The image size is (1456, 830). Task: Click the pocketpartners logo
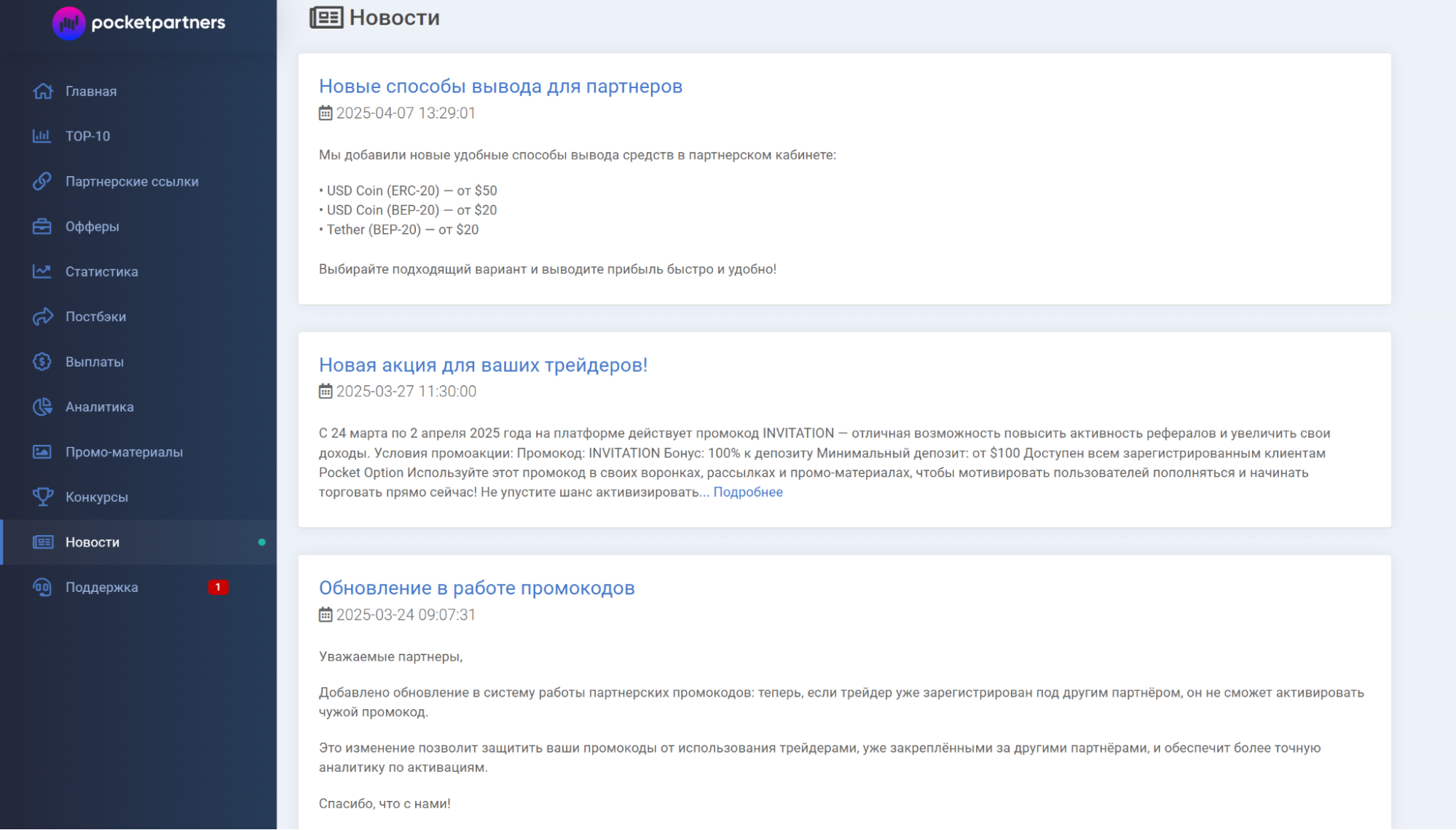[x=139, y=23]
